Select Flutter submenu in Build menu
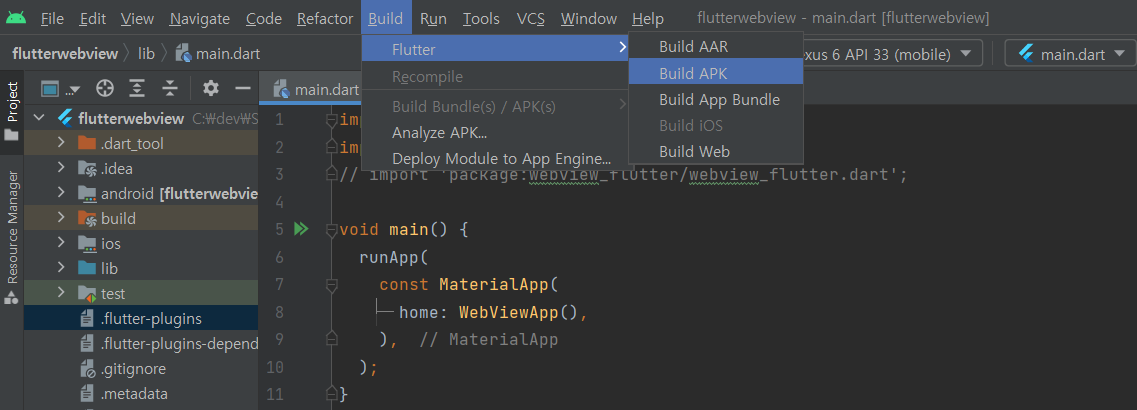The width and height of the screenshot is (1137, 410). point(495,49)
